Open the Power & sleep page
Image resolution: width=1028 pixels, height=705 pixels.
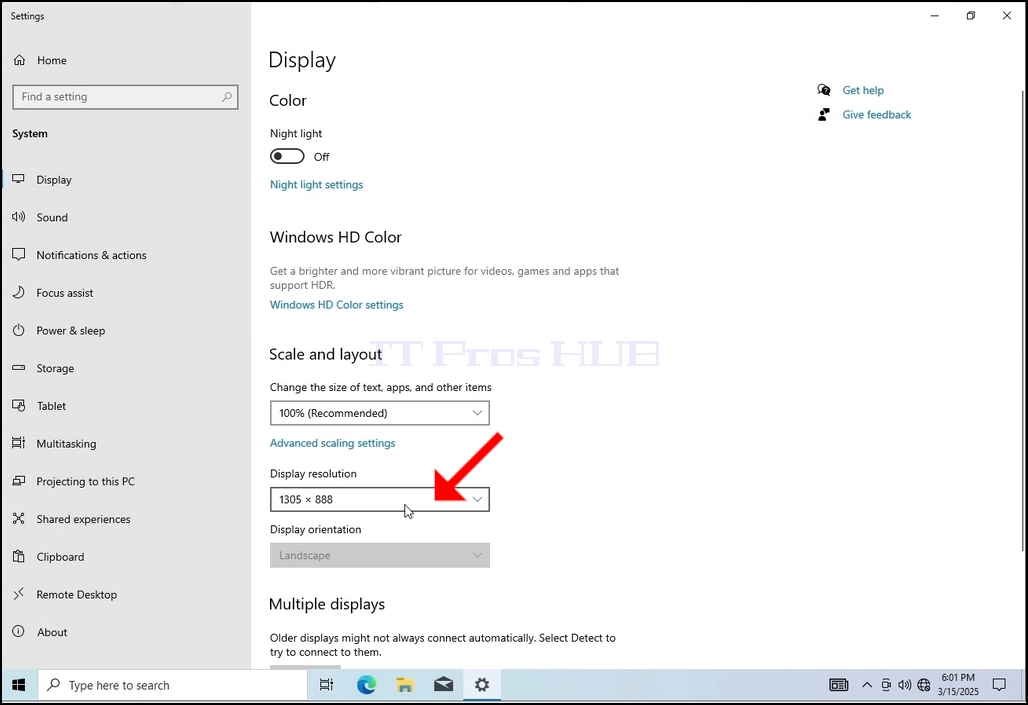[x=126, y=331]
